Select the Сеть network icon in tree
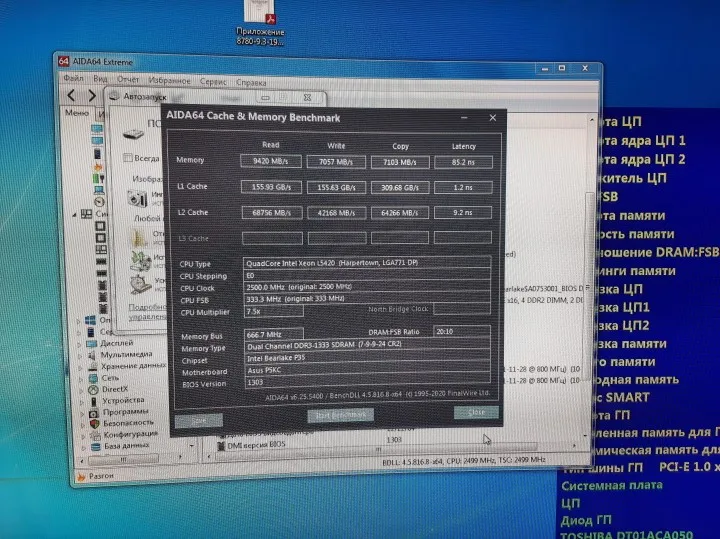The width and height of the screenshot is (720, 539). click(x=93, y=378)
